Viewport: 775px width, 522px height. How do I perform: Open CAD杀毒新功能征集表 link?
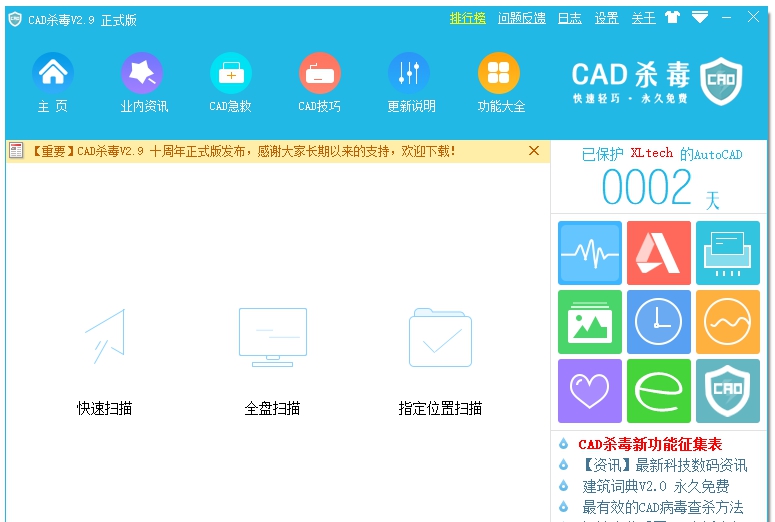(650, 444)
